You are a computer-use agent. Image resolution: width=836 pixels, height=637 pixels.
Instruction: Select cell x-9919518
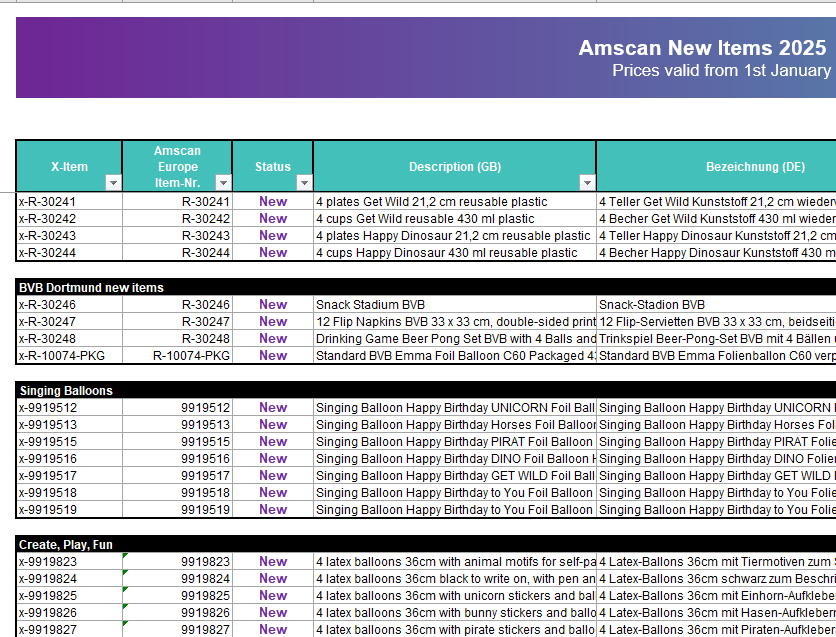coord(69,493)
